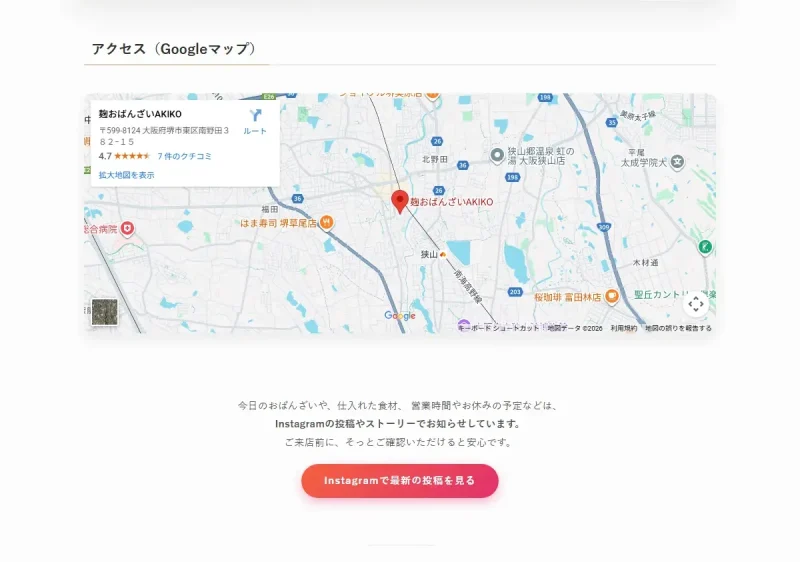Click the red 麹おばんざいAKIKO label beside pin
This screenshot has height=562, width=800.
pyautogui.click(x=452, y=202)
